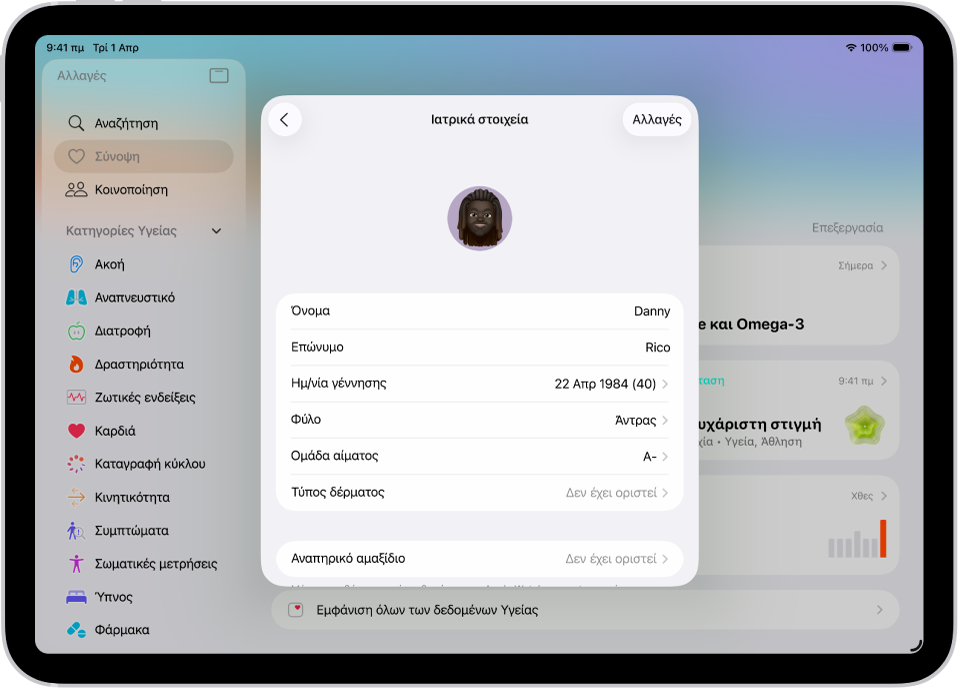This screenshot has width=960, height=689.
Task: Open the Αναπηρικό αμαξίδιο row chevron
Action: tap(665, 559)
